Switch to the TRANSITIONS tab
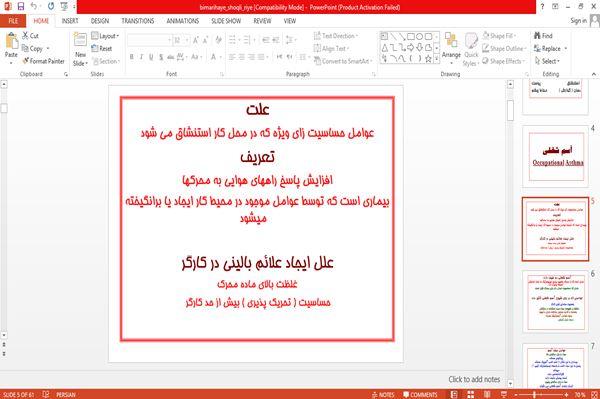Viewport: 600px width, 399px height. click(x=138, y=21)
